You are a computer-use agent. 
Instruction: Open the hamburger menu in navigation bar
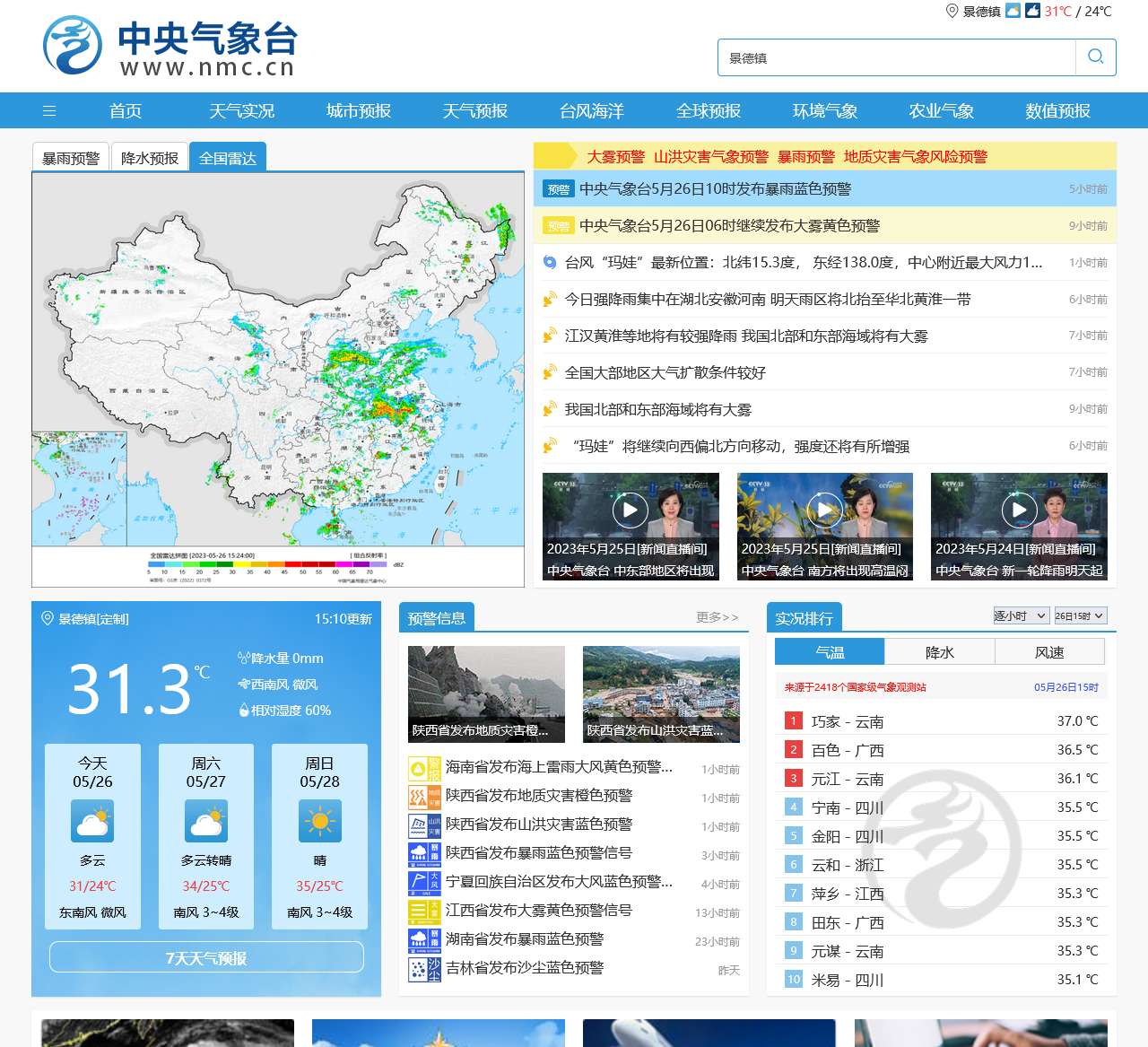coord(49,111)
